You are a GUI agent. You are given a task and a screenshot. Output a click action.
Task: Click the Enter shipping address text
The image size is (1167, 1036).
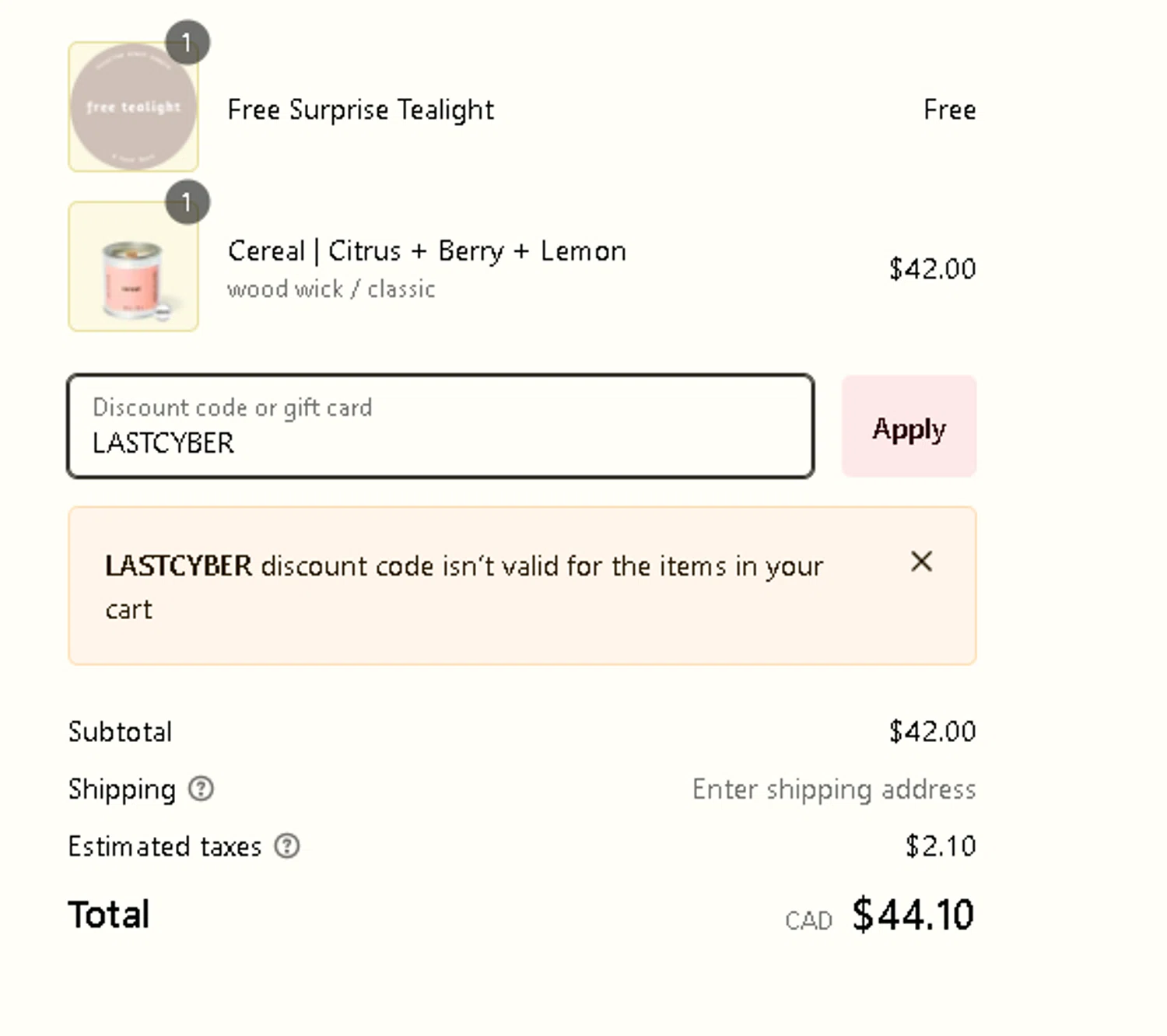coord(833,789)
